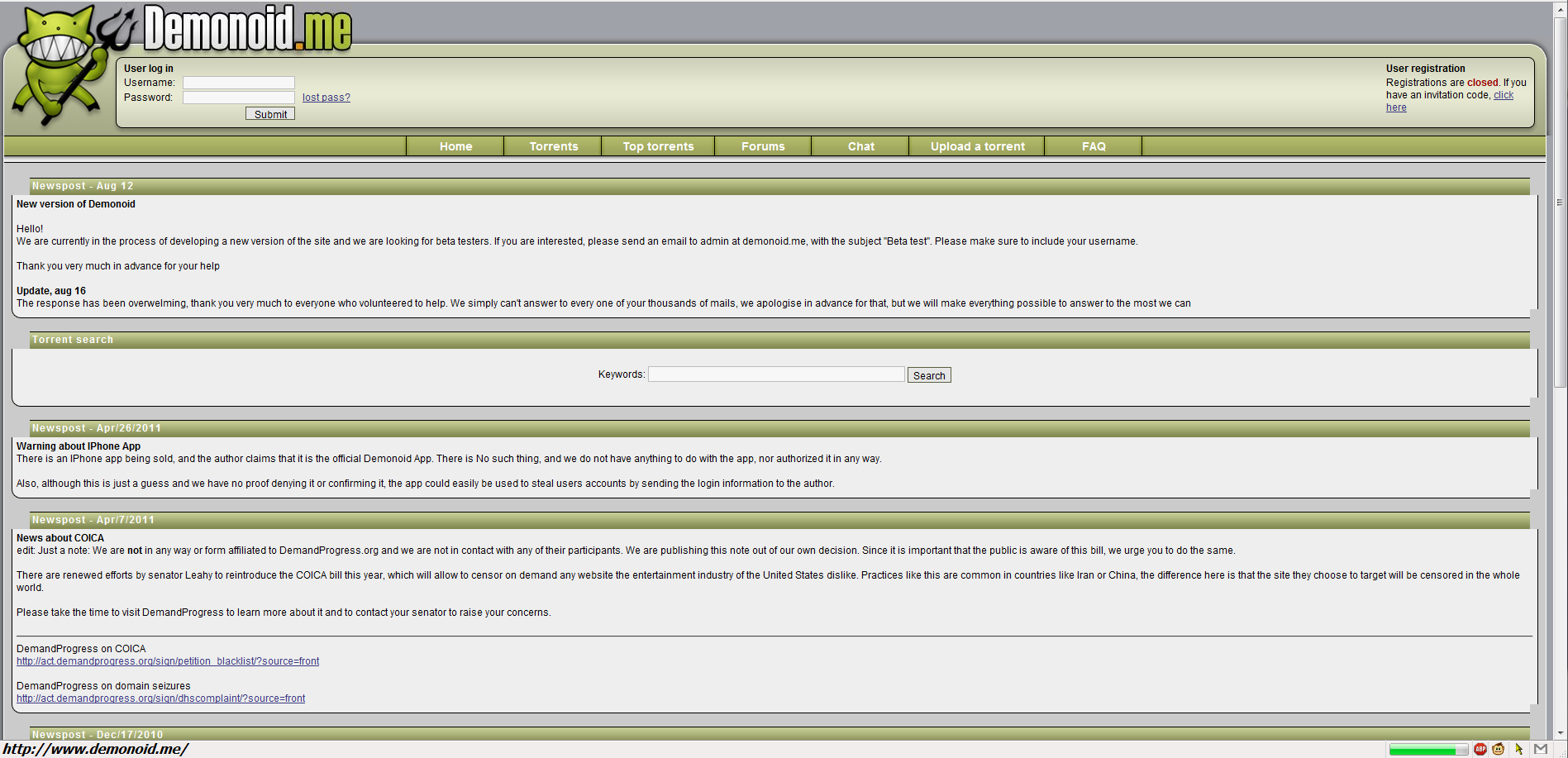
Task: Open the Top torrents tab
Action: [x=658, y=146]
